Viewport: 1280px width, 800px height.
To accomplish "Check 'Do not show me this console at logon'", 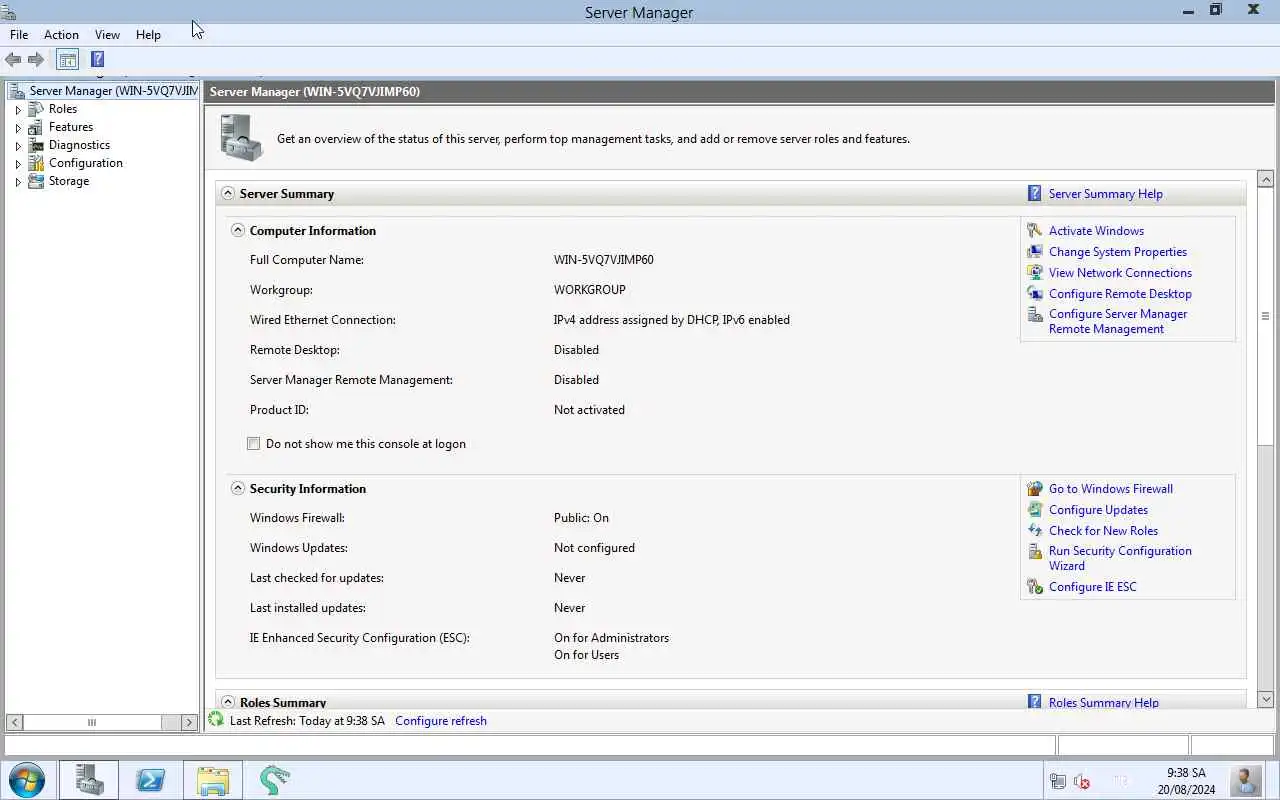I will (x=254, y=444).
